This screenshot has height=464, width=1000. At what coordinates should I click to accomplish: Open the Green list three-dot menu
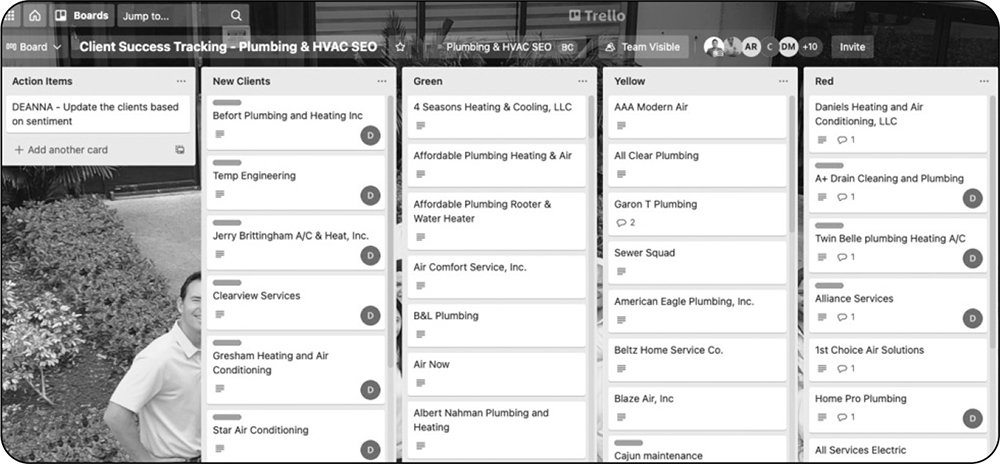[x=582, y=81]
